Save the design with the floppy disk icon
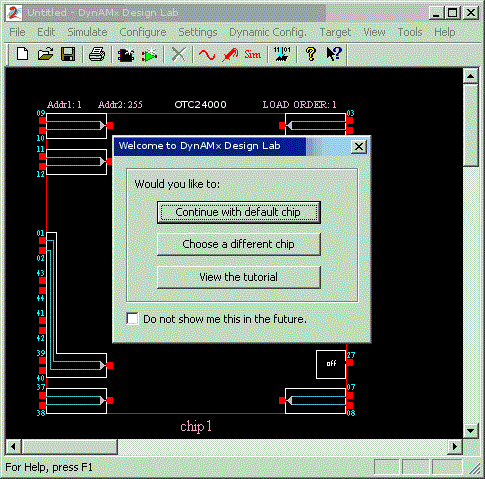Screen dimensions: 485x479 [x=68, y=54]
